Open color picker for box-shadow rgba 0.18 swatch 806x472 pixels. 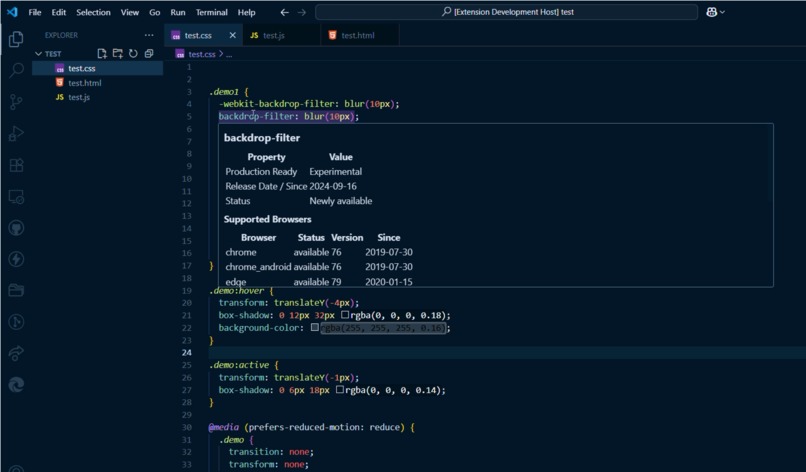click(345, 315)
